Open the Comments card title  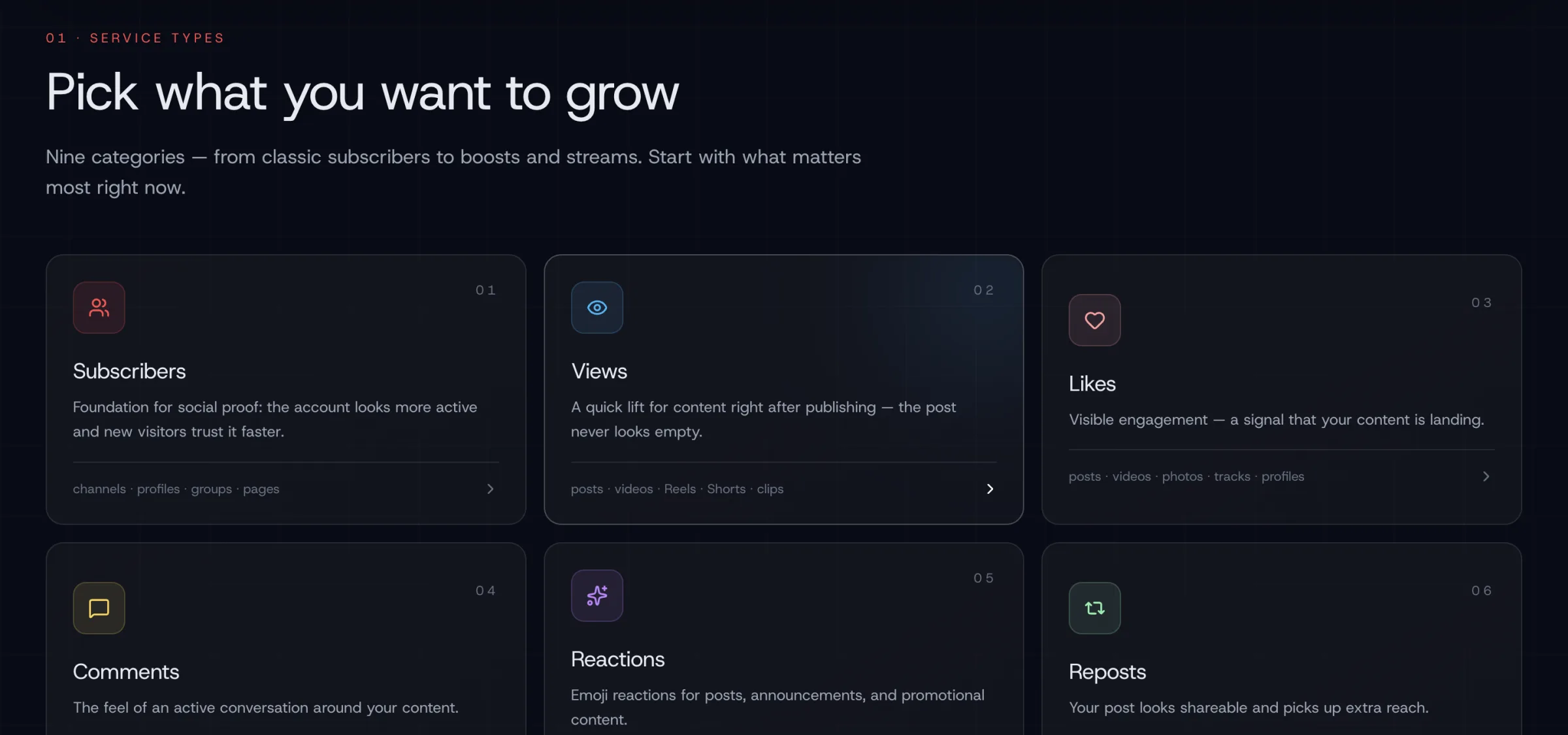(126, 672)
